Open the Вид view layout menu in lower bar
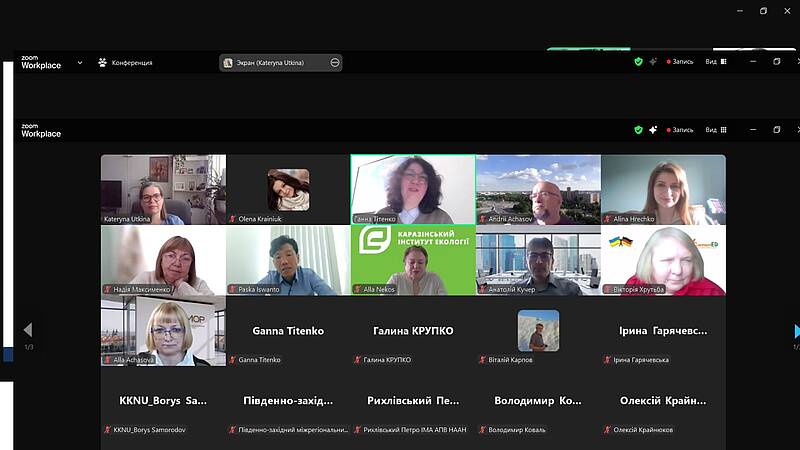This screenshot has height=450, width=800. (x=716, y=129)
